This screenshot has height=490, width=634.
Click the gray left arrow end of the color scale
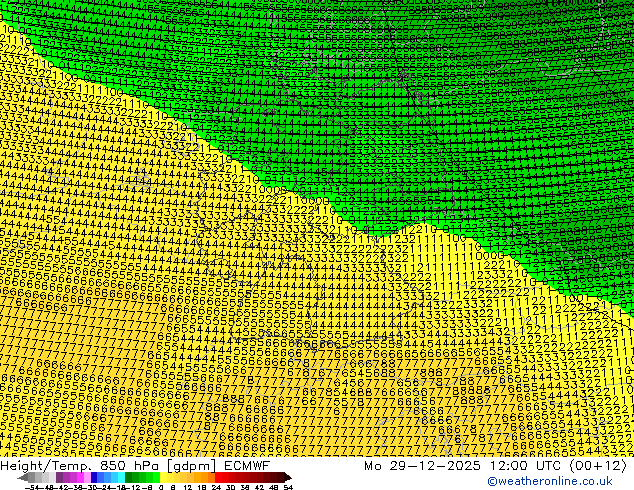23,477
